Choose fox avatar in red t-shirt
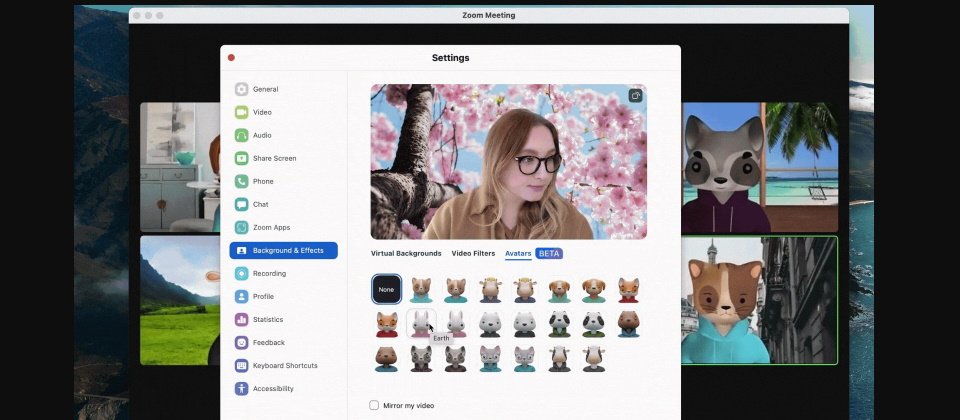 coord(386,324)
